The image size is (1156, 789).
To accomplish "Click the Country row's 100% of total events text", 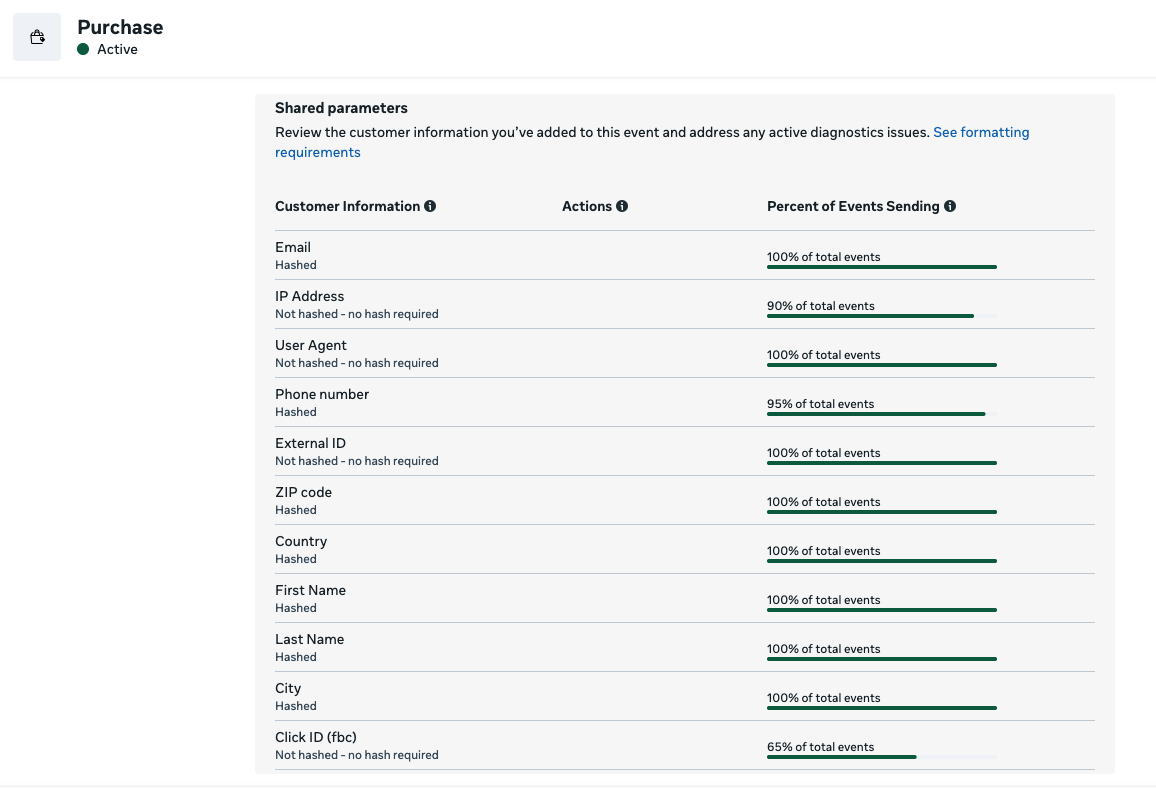I will tap(823, 551).
